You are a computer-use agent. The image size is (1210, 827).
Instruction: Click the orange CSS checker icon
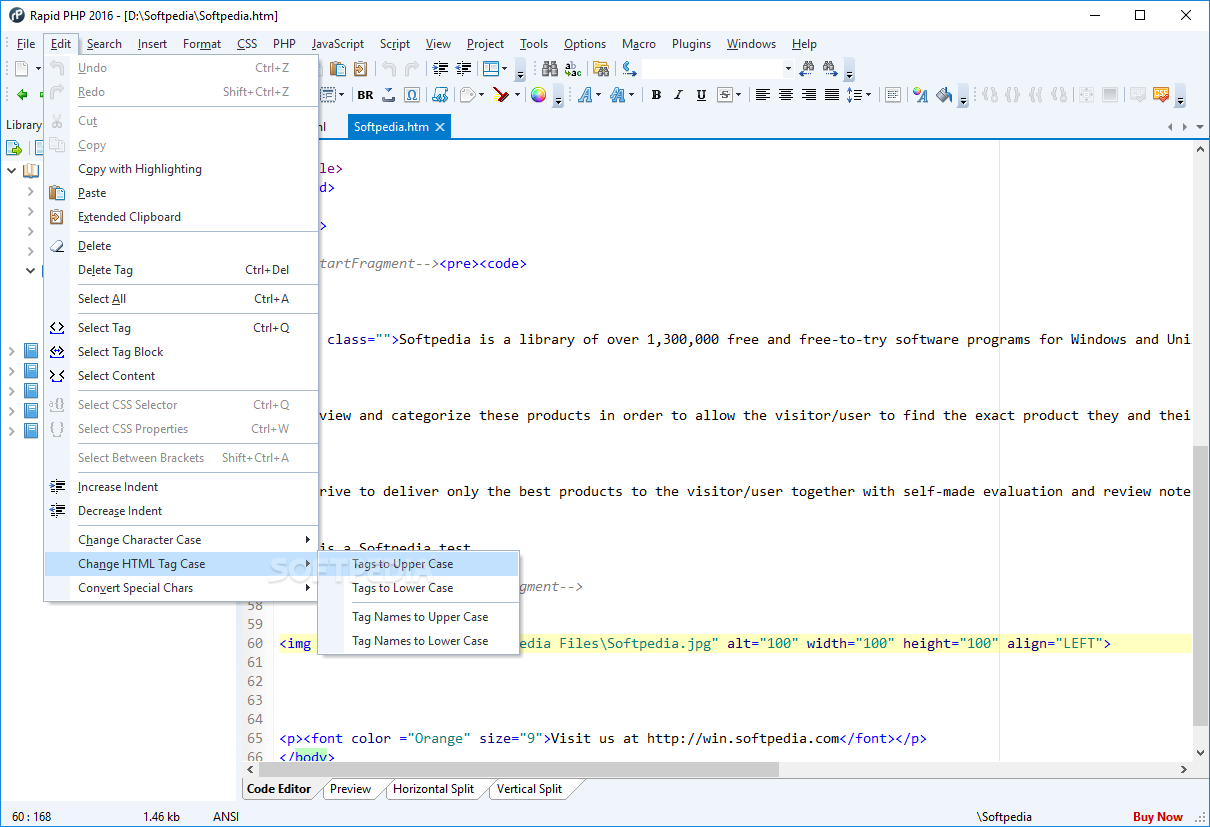tap(1161, 95)
